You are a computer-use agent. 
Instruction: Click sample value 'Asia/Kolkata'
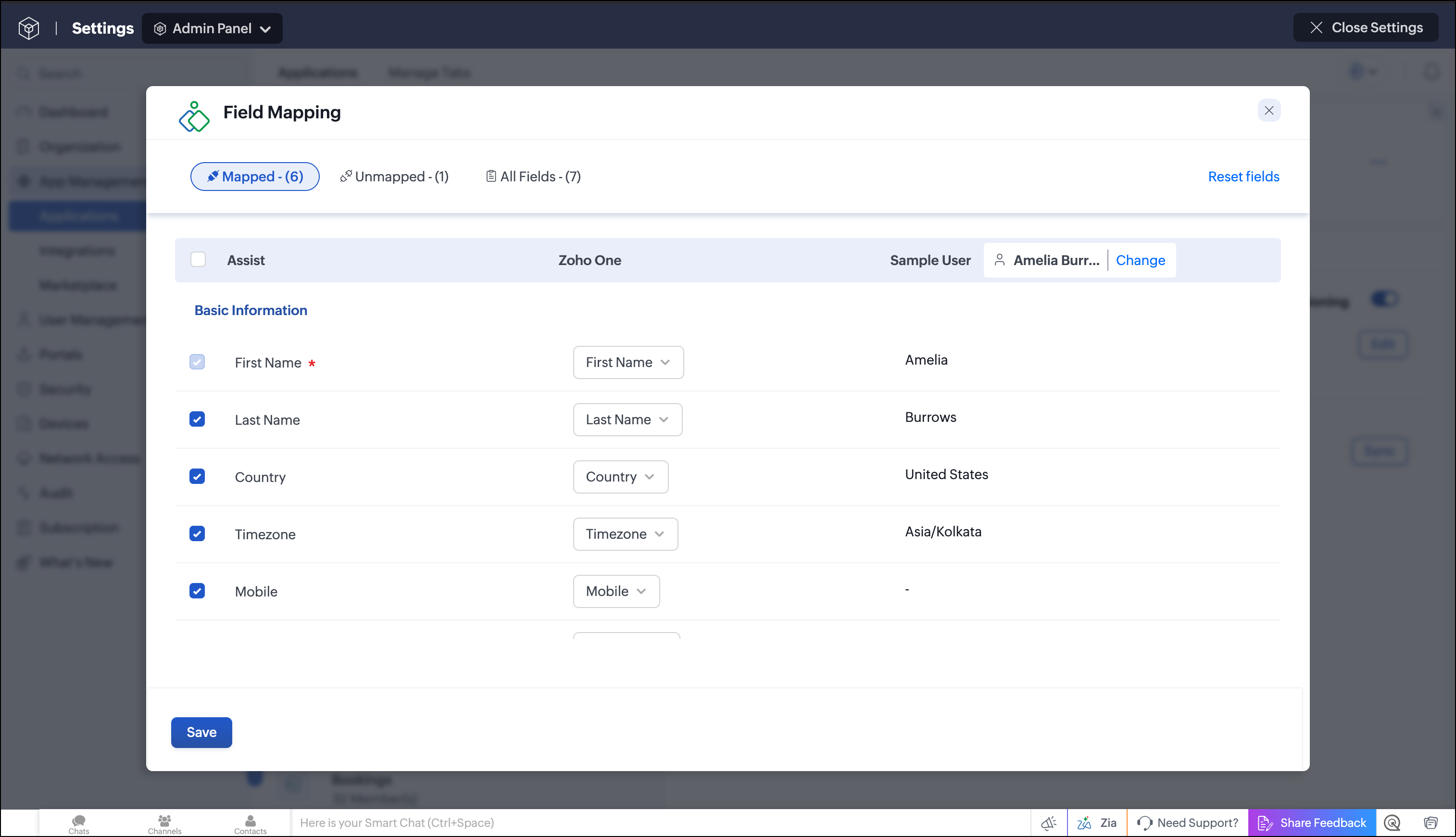click(943, 532)
